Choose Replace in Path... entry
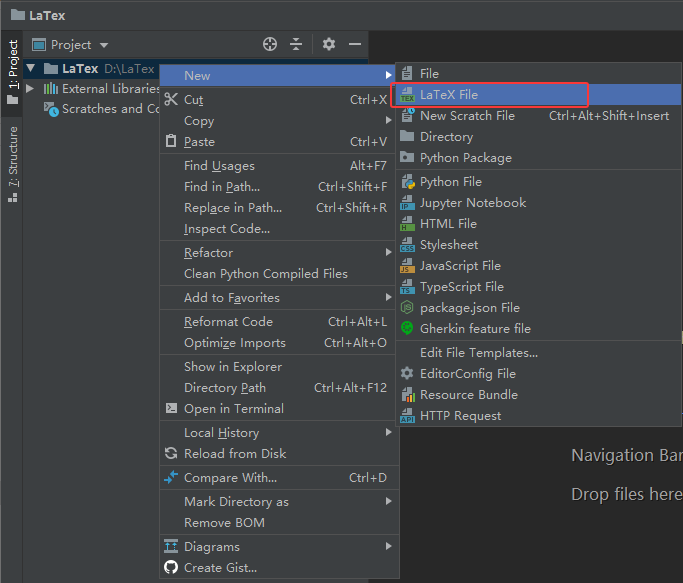 pos(277,207)
